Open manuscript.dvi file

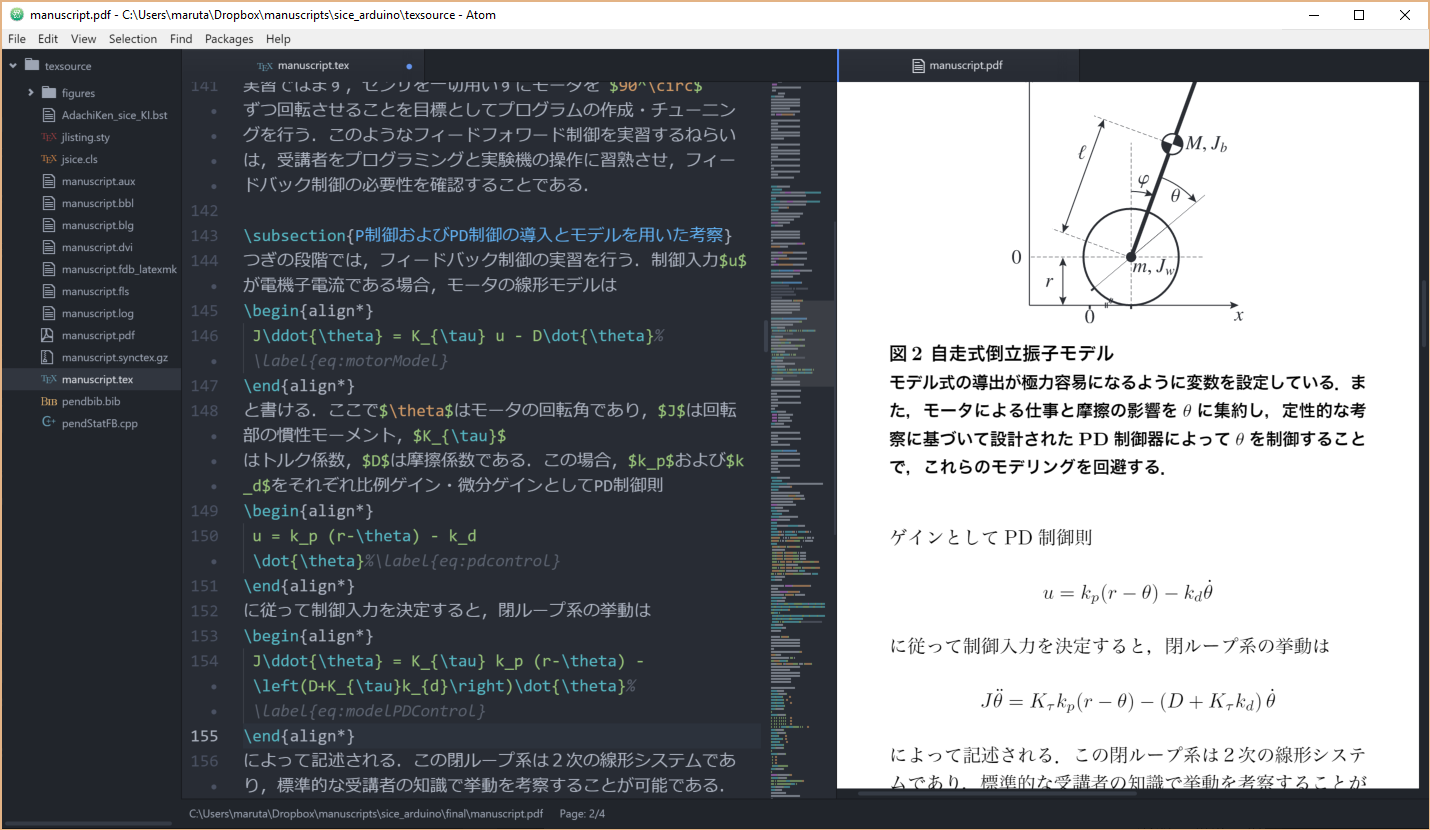tap(97, 247)
